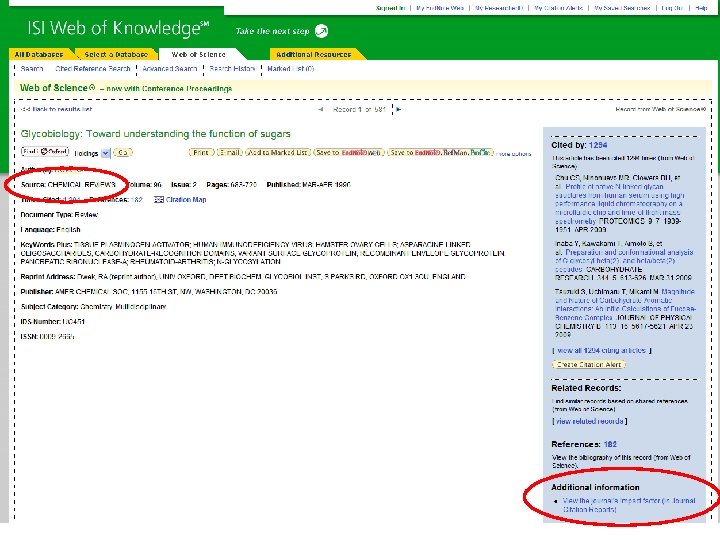Open the References 182 count in sidebar
This screenshot has width=720, height=540.
(610, 444)
